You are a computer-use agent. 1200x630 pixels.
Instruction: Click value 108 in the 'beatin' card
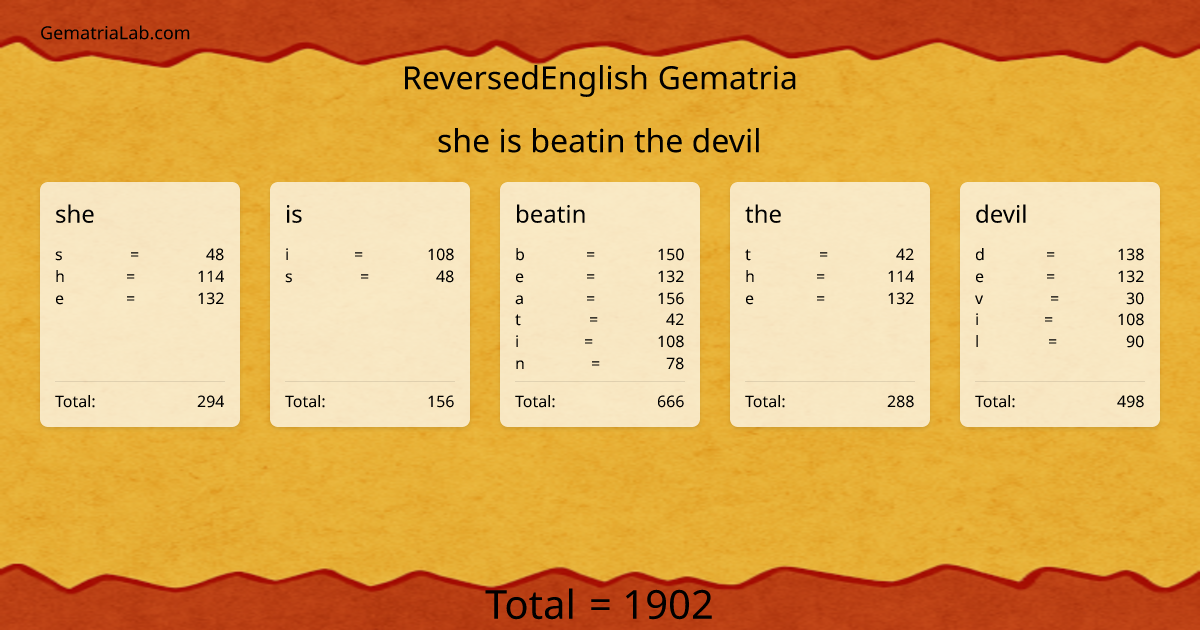point(671,342)
